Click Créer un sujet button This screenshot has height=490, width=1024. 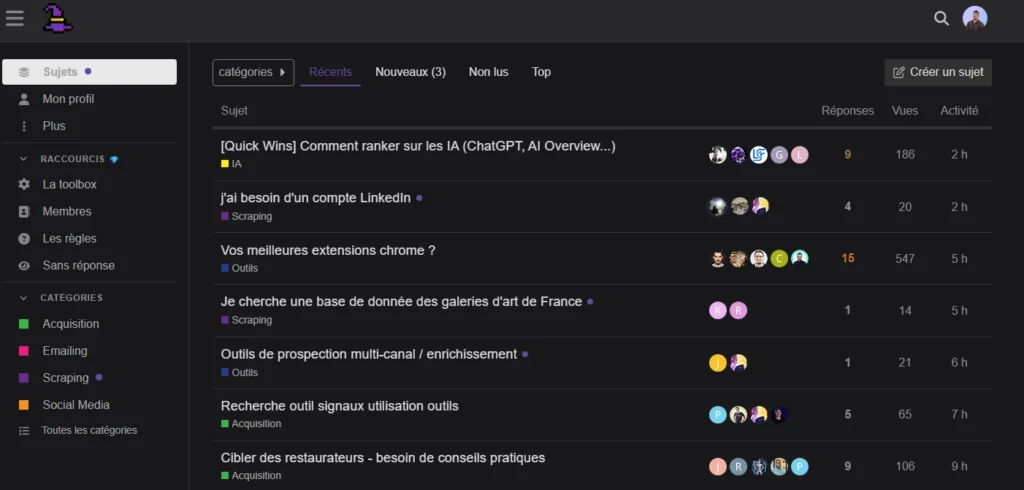(x=938, y=73)
